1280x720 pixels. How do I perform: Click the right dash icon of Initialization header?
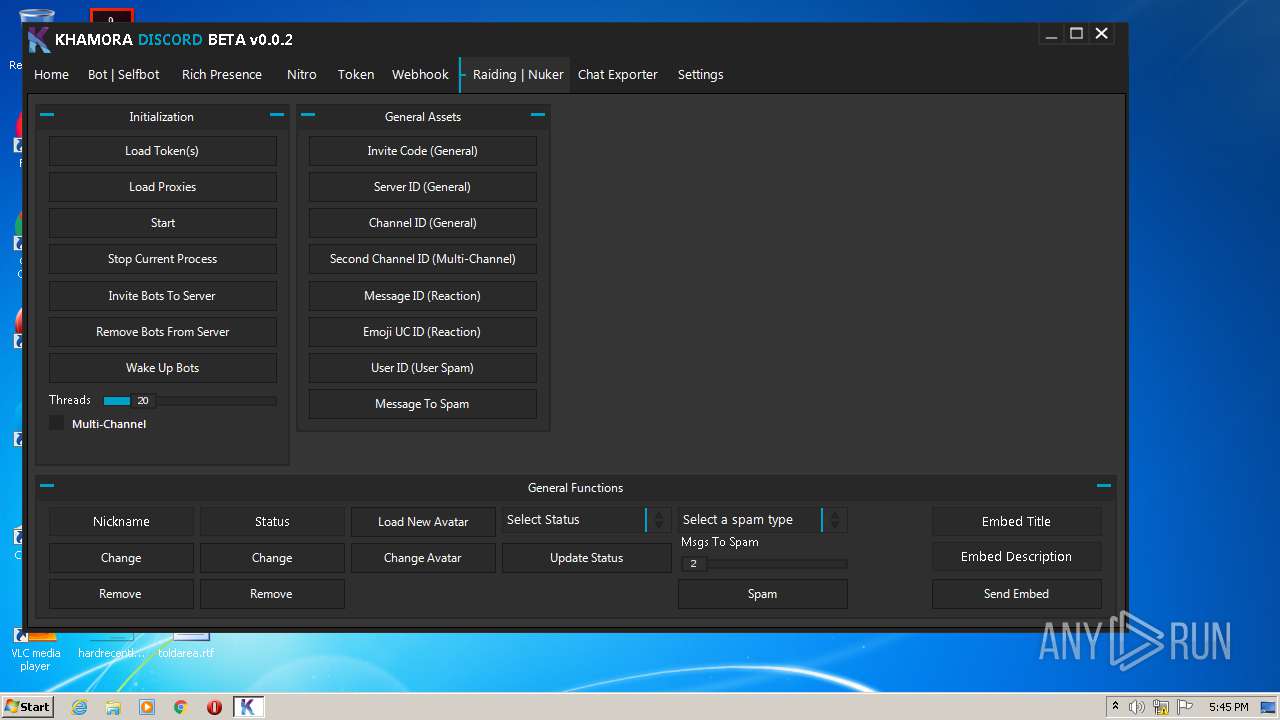(277, 115)
